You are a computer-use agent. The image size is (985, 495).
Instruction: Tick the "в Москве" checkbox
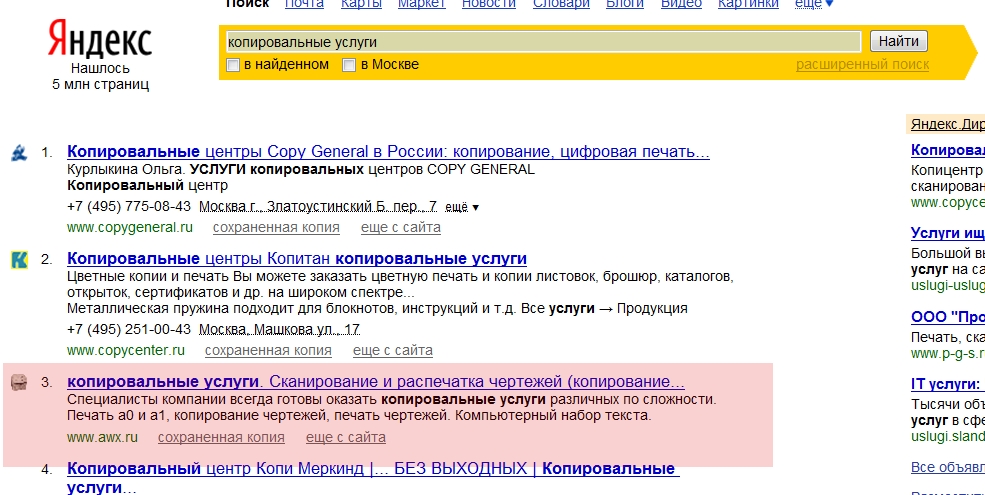(x=349, y=65)
